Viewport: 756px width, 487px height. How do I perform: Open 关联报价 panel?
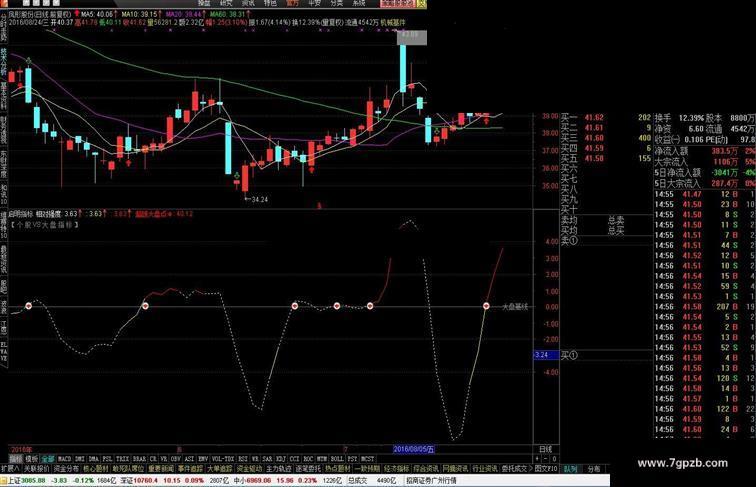click(x=37, y=468)
